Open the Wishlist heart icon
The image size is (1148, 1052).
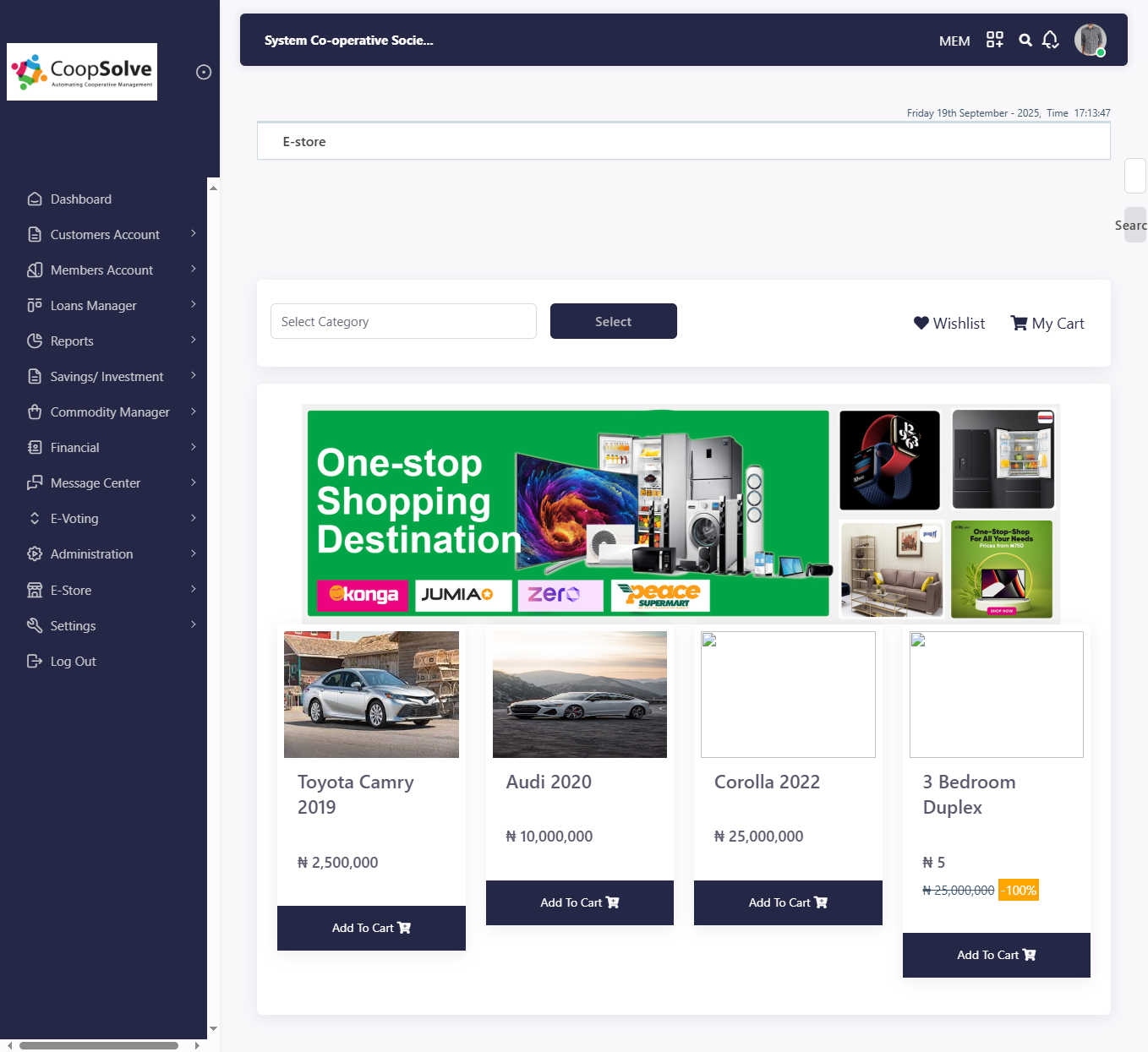(921, 323)
